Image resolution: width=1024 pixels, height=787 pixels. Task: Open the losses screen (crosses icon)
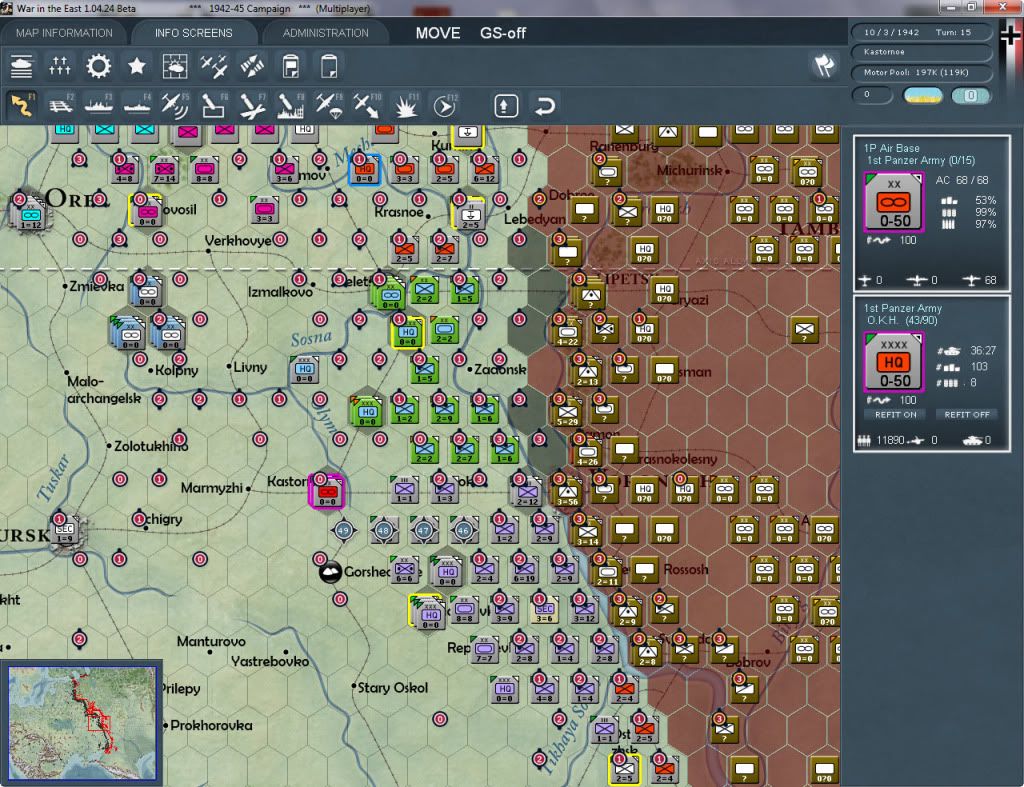pyautogui.click(x=59, y=66)
